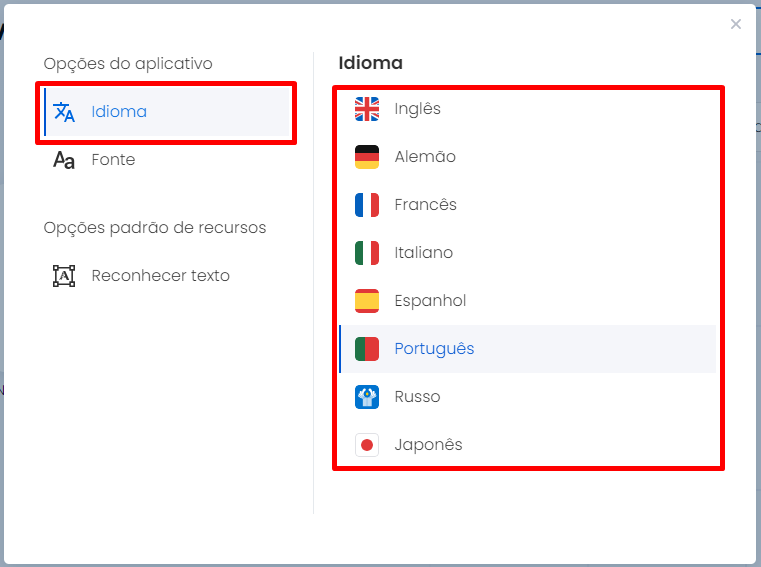Click the UK flag icon
Screen dimensions: 761x567
pos(367,109)
